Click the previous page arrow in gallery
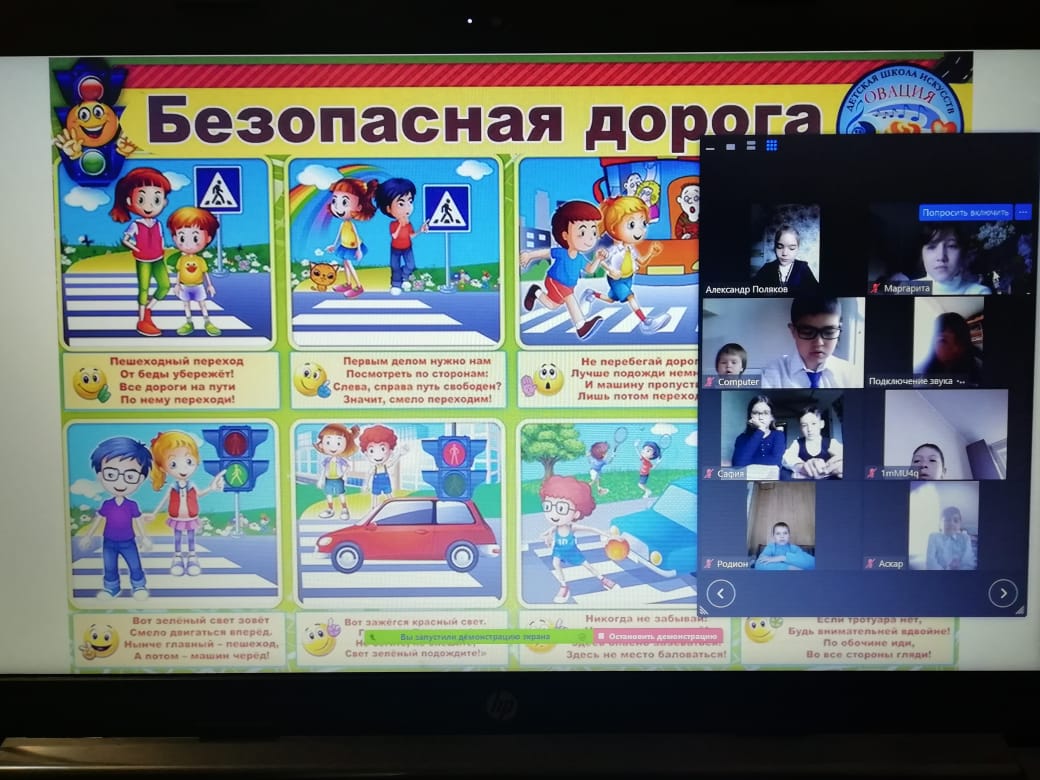The width and height of the screenshot is (1040, 780). point(720,593)
